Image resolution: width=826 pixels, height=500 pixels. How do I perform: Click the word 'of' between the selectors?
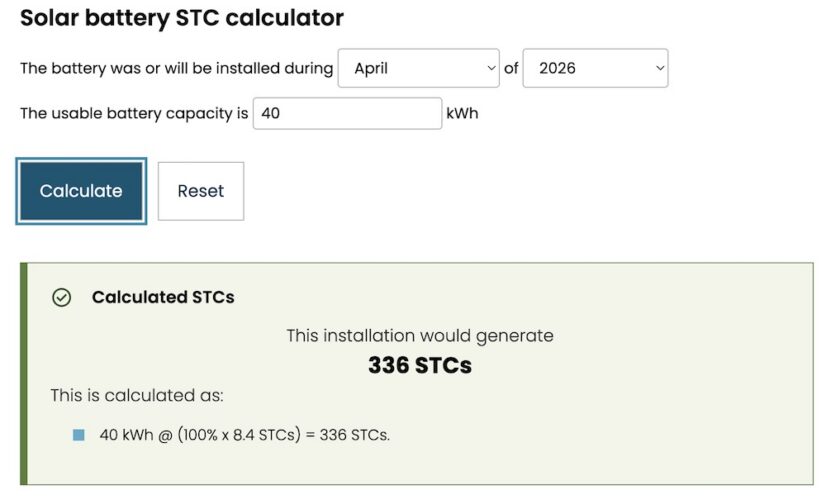[511, 68]
